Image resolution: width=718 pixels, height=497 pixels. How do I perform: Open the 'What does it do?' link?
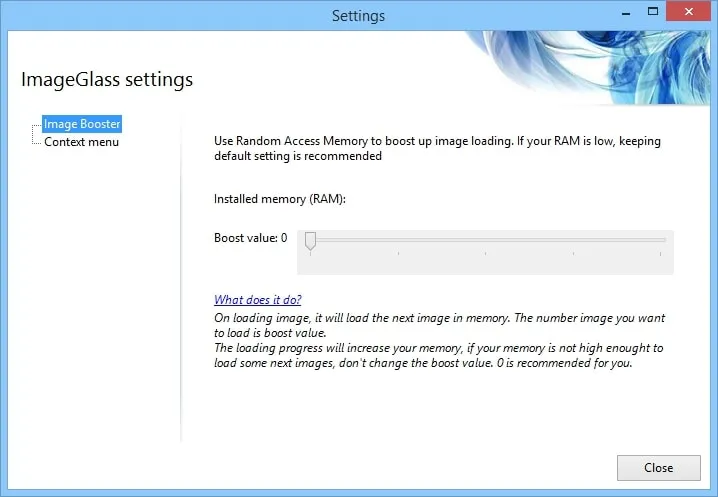pos(257,300)
